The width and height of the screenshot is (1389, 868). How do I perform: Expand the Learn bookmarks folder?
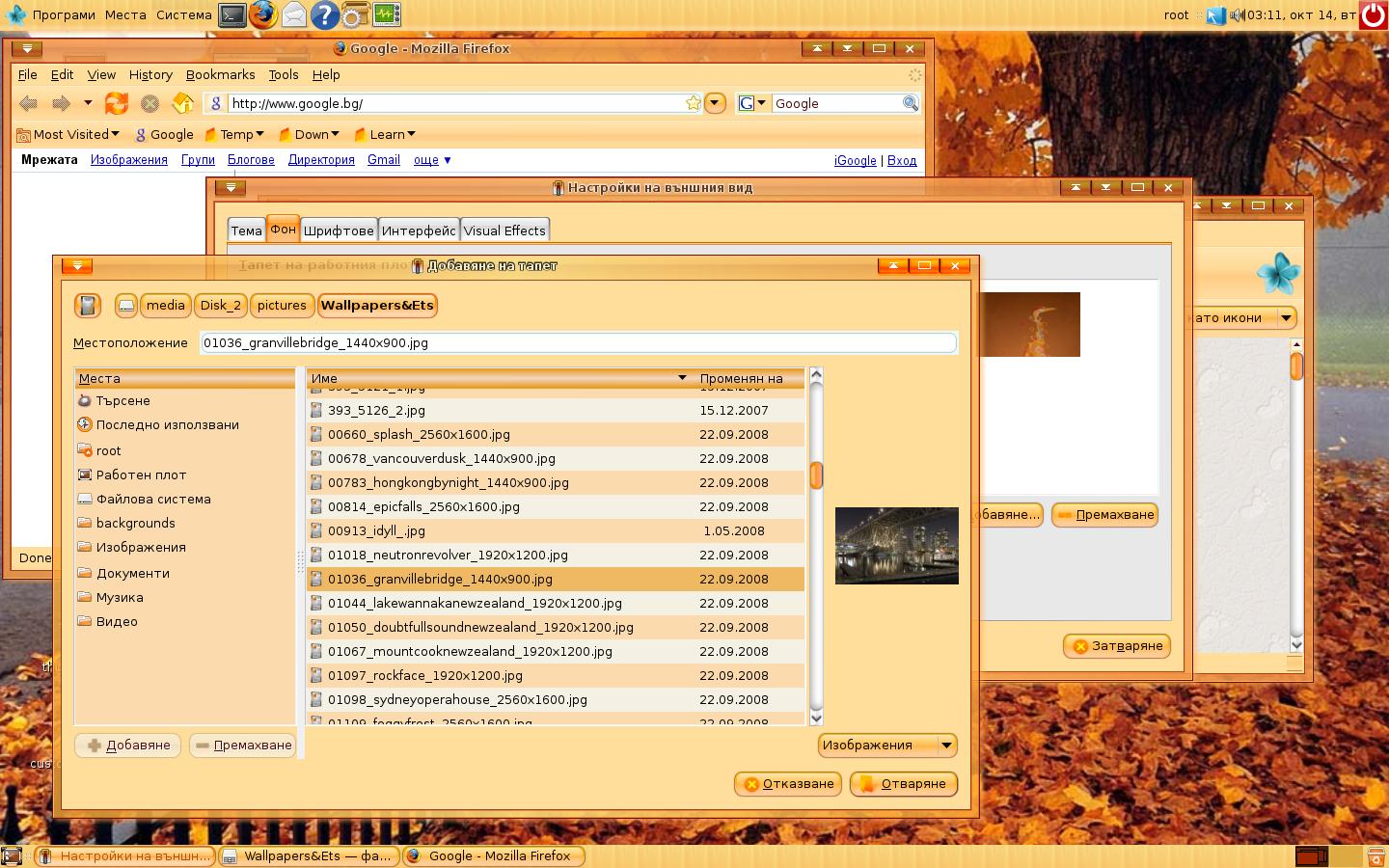(384, 135)
